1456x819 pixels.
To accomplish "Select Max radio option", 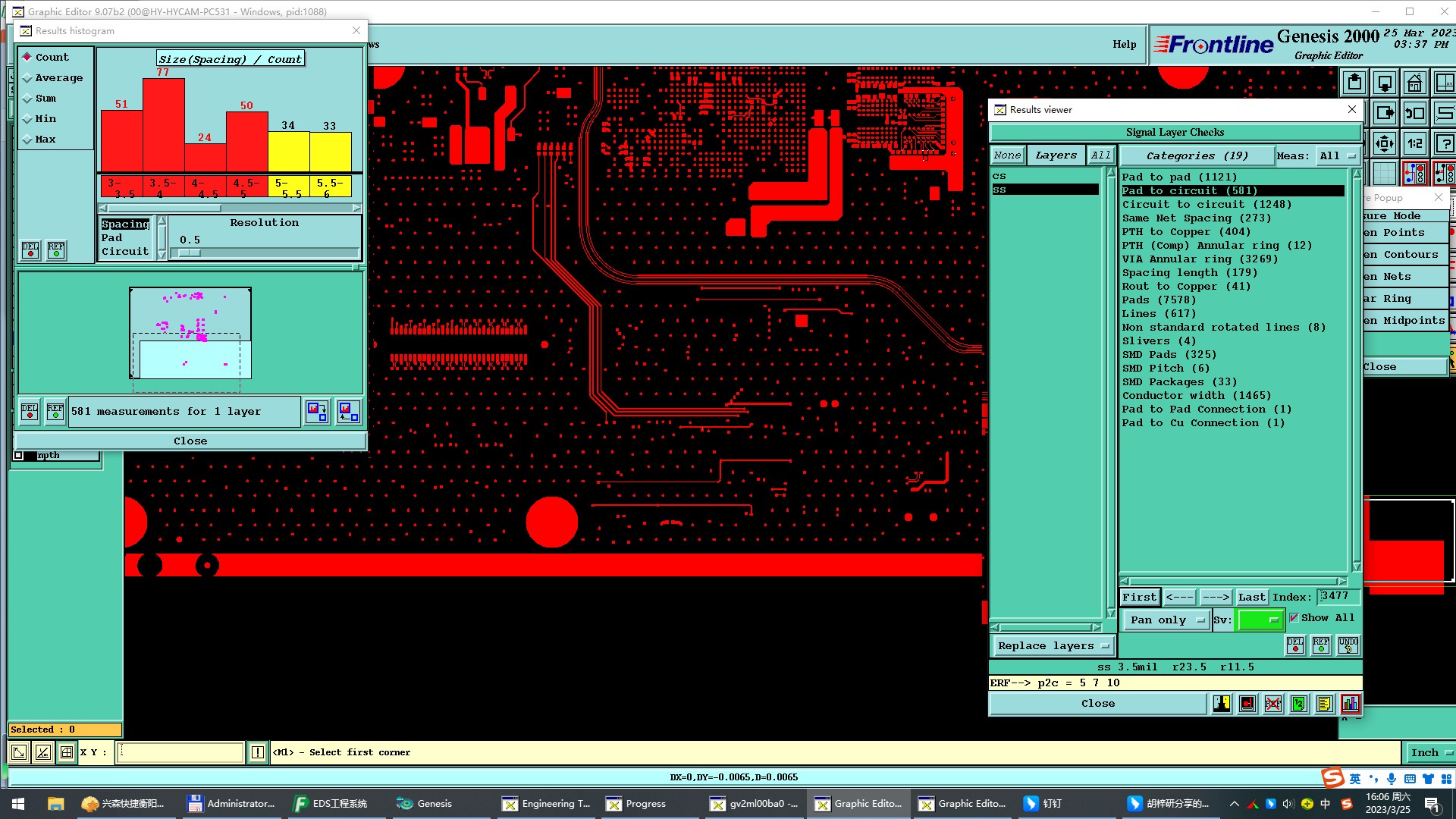I will point(39,139).
